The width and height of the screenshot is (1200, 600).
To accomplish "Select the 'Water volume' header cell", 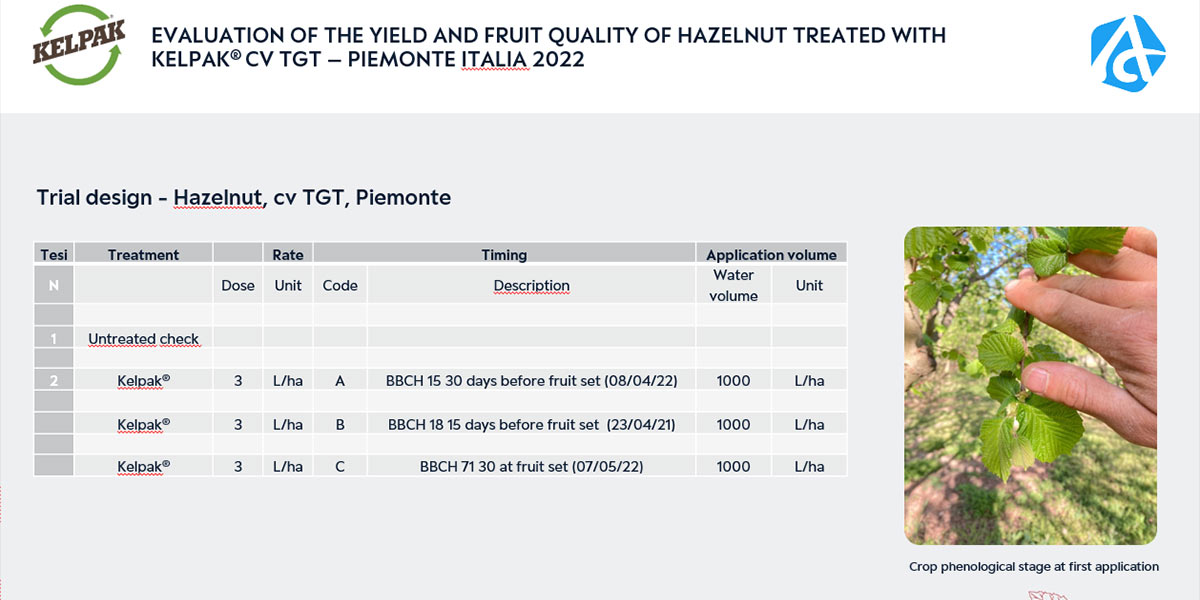I will click(733, 285).
